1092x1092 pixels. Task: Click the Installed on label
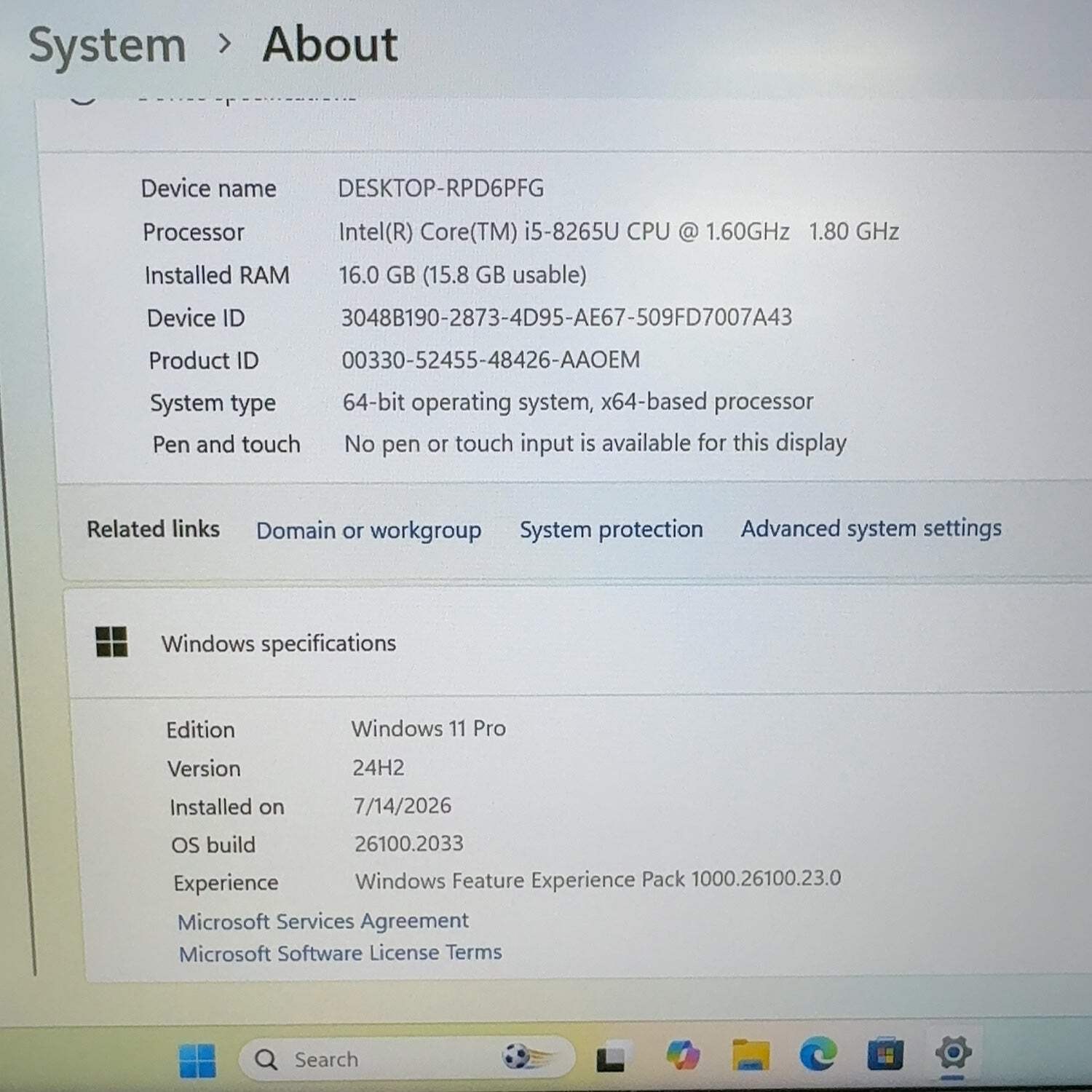click(x=226, y=807)
